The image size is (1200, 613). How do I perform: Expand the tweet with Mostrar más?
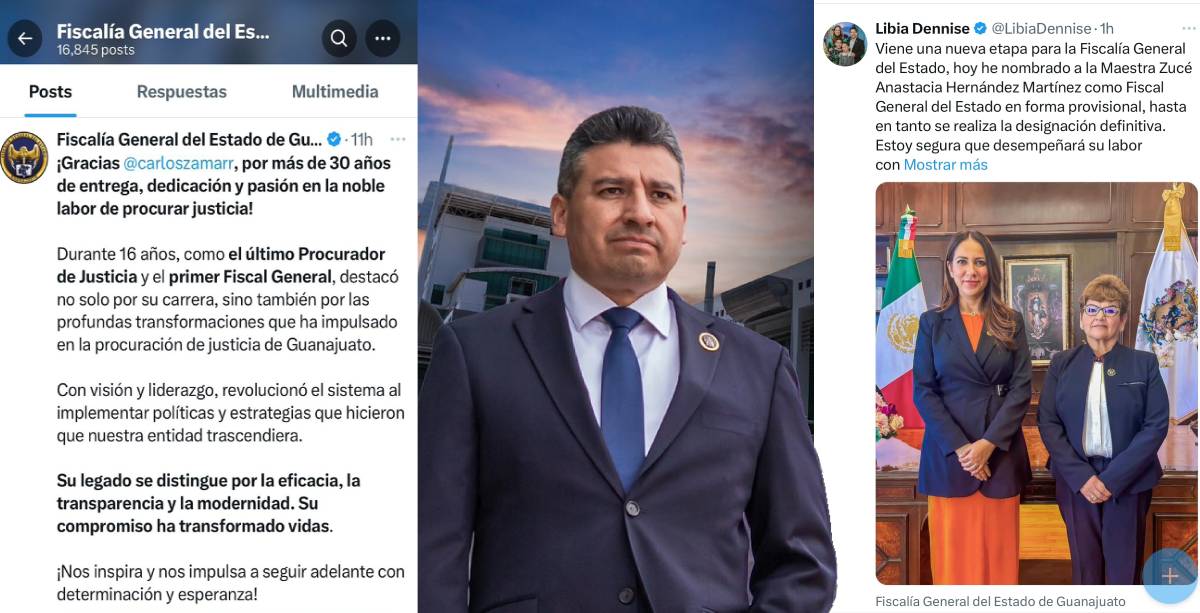pos(945,165)
